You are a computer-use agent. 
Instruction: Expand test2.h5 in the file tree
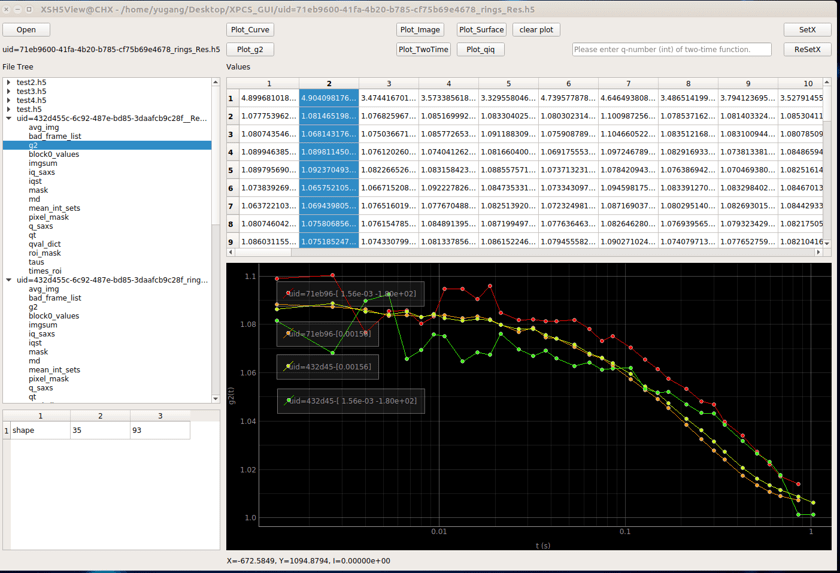[9, 82]
